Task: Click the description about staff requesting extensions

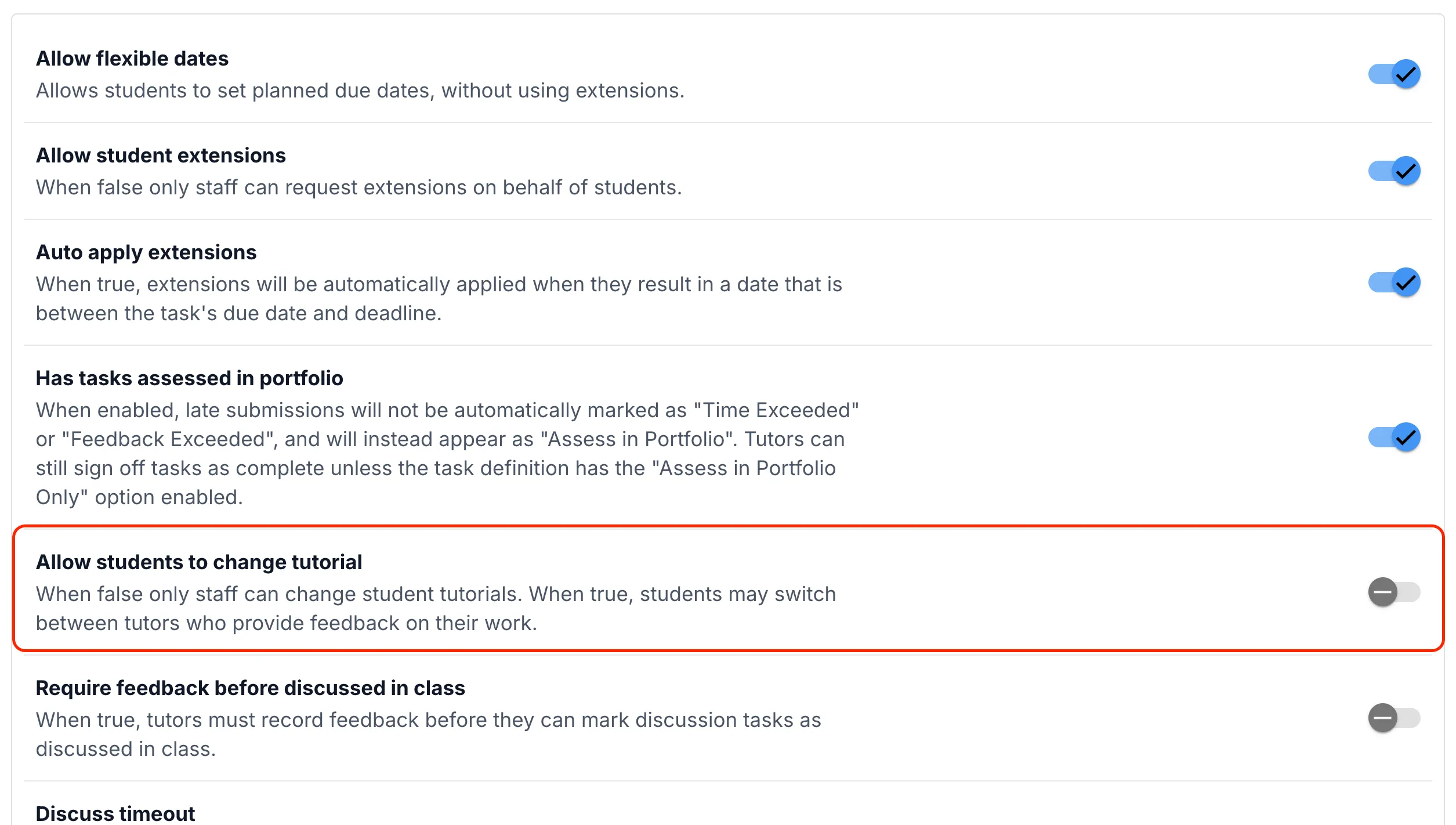Action: [359, 187]
